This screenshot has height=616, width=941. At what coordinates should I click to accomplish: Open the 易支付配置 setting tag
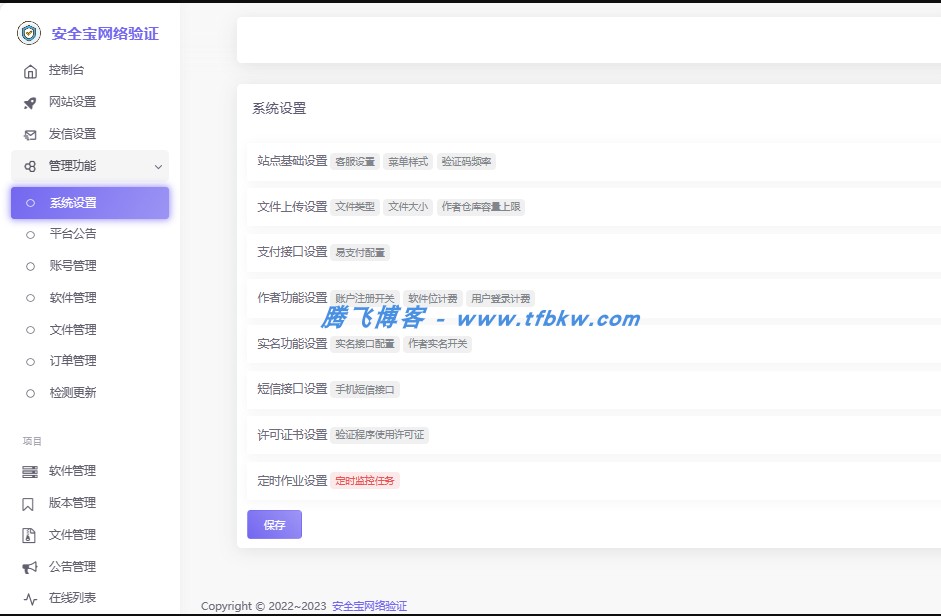[x=360, y=253]
